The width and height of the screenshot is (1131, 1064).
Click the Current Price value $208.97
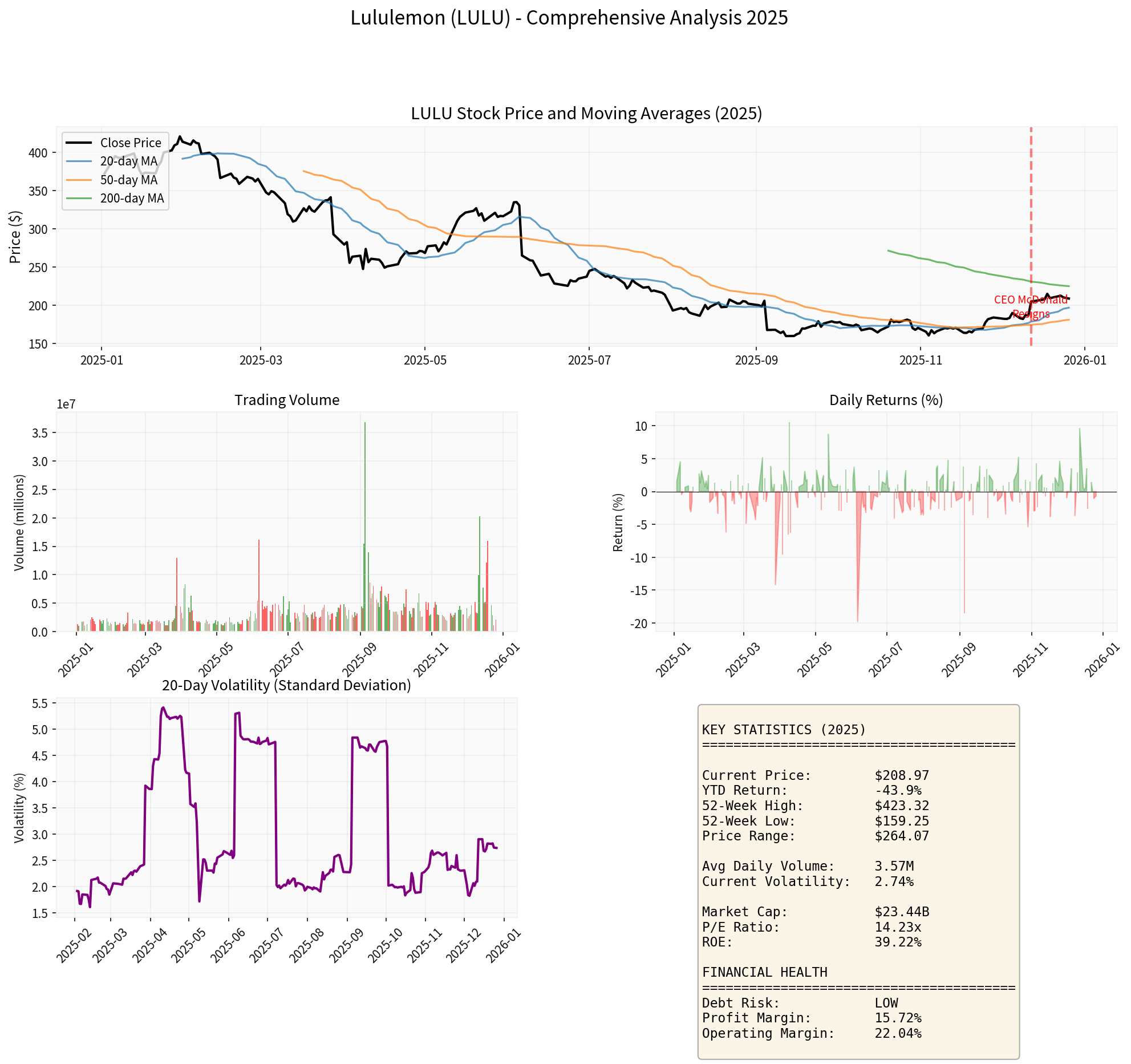[x=902, y=775]
